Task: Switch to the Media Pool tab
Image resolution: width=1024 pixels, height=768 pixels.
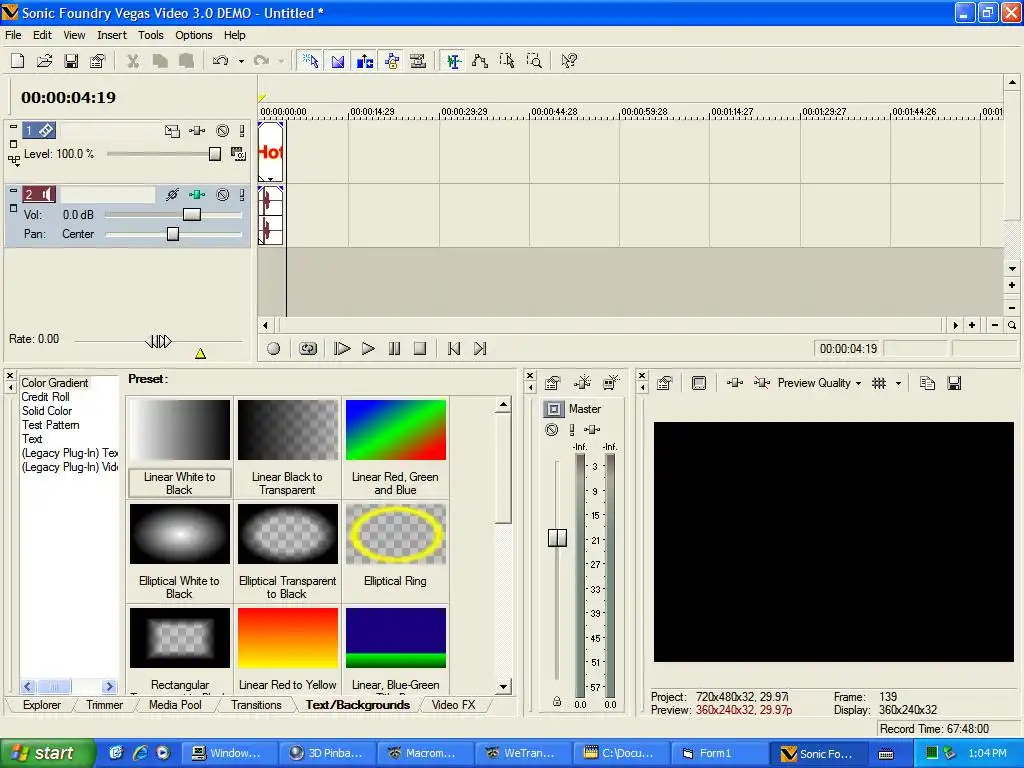Action: 175,705
